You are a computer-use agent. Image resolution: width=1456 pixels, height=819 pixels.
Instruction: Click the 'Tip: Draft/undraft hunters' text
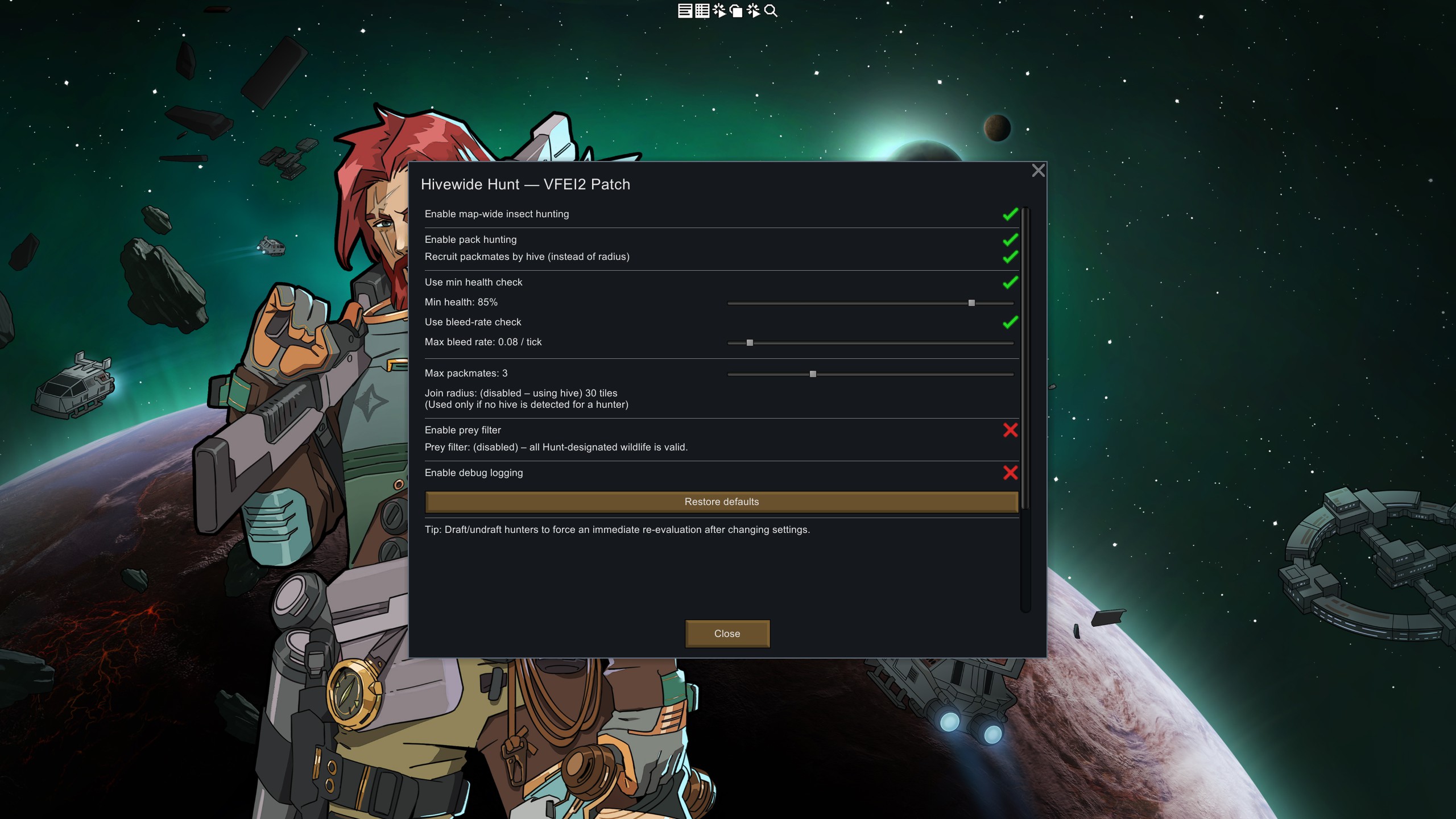pos(617,530)
